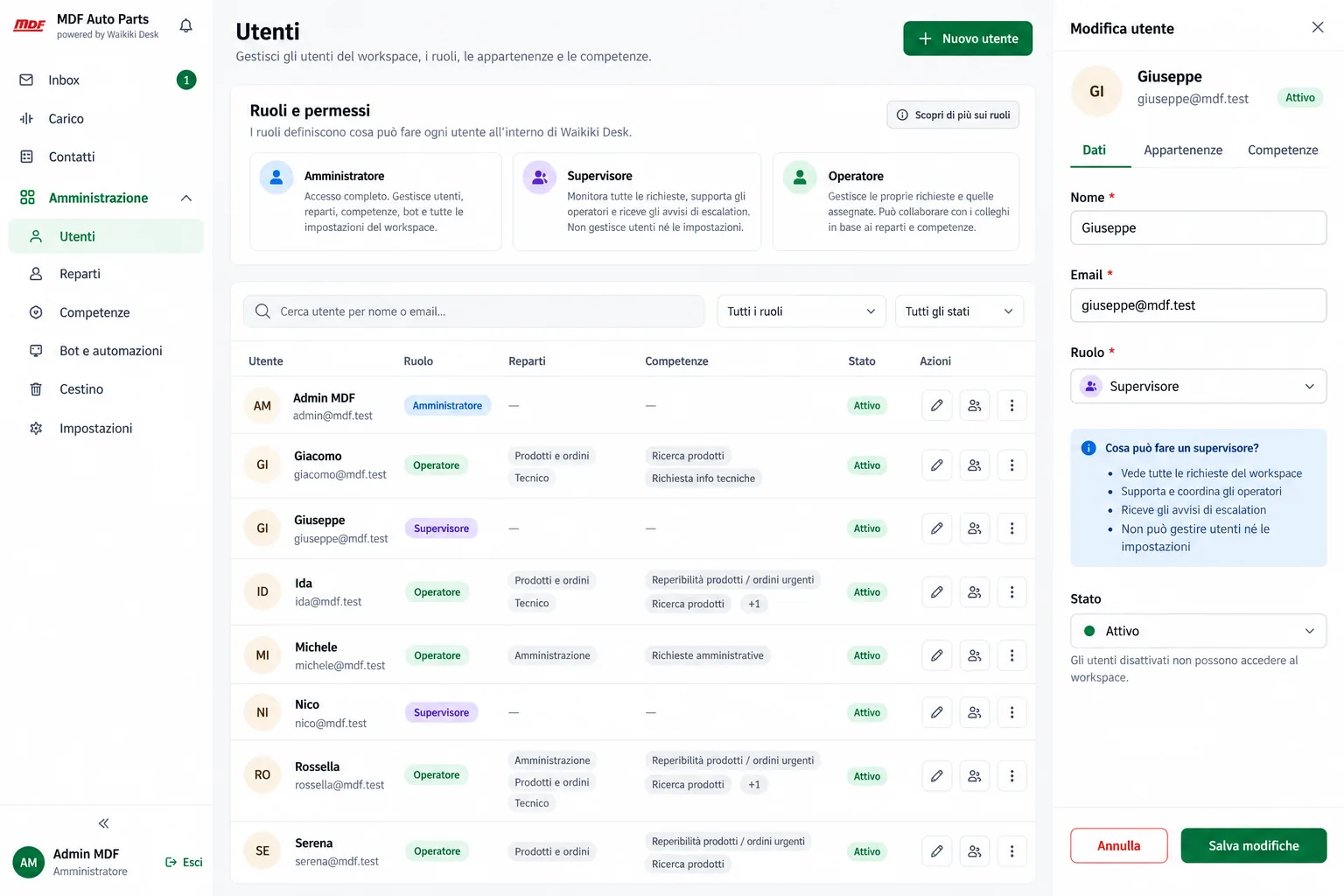The height and width of the screenshot is (896, 1344).
Task: Open Reparti under Amministrazione
Action: 106,274
